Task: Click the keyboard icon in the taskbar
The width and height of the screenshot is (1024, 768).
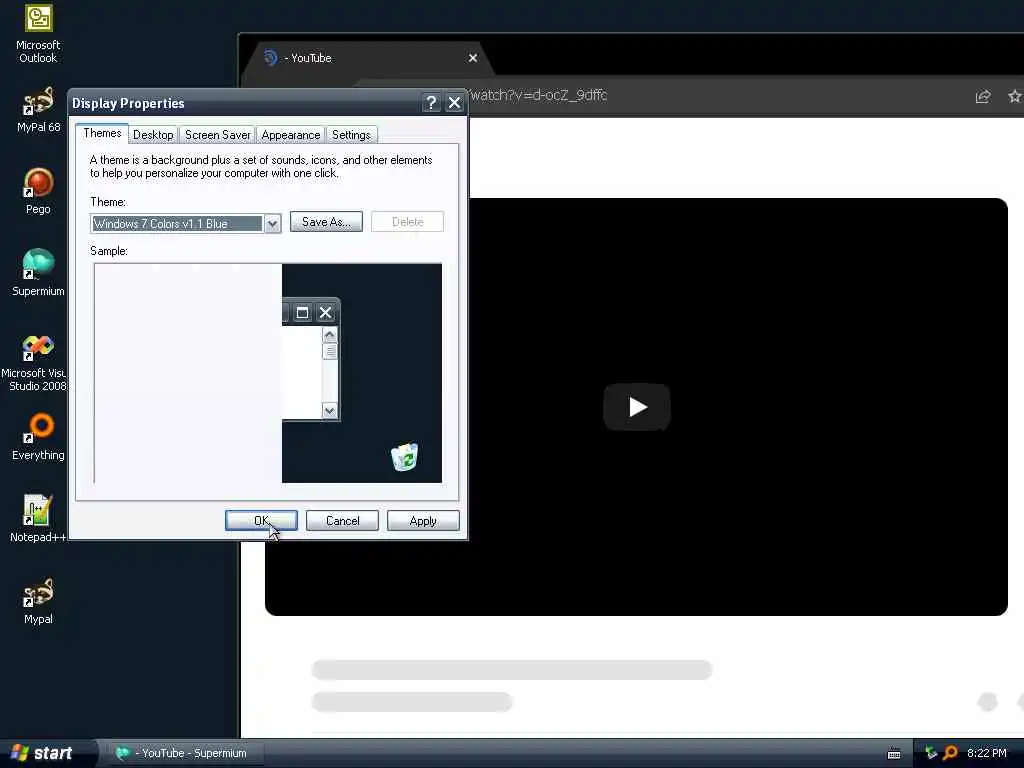Action: tap(894, 754)
